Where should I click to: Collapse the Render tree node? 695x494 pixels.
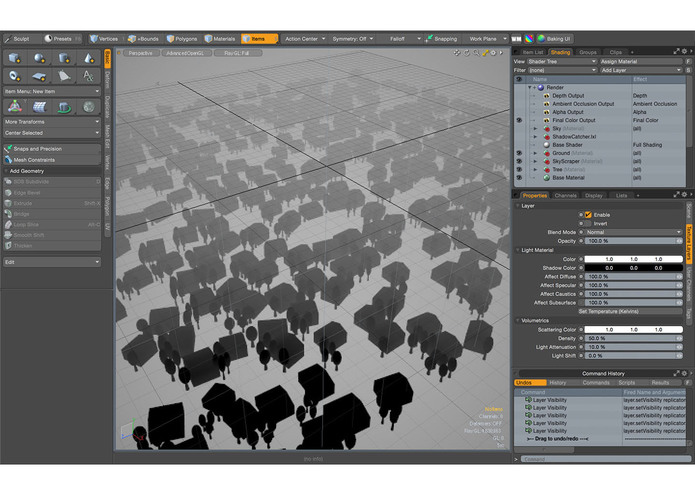[x=530, y=88]
